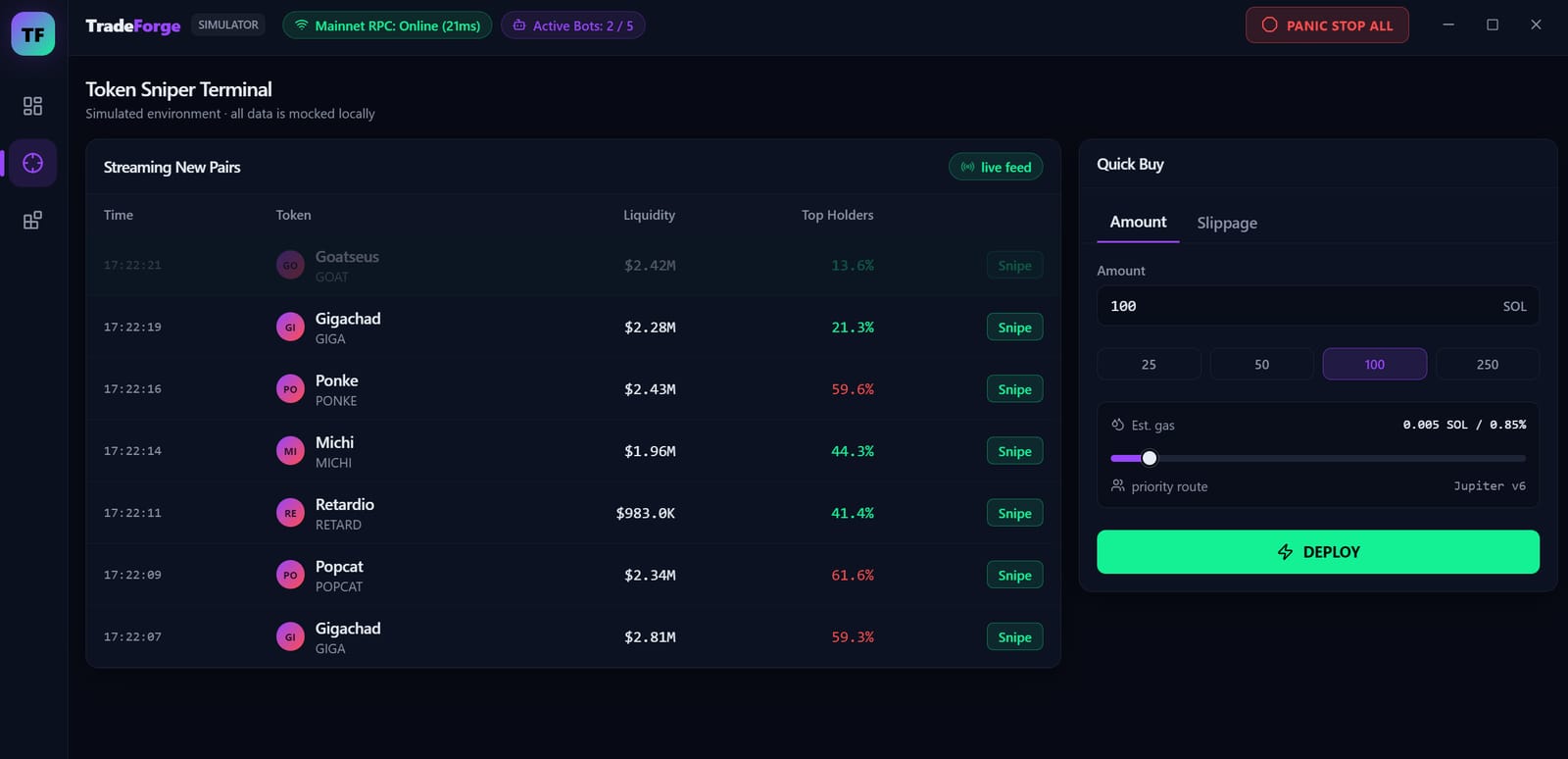This screenshot has height=759, width=1568.
Task: Toggle the live feed badge
Action: tap(996, 168)
